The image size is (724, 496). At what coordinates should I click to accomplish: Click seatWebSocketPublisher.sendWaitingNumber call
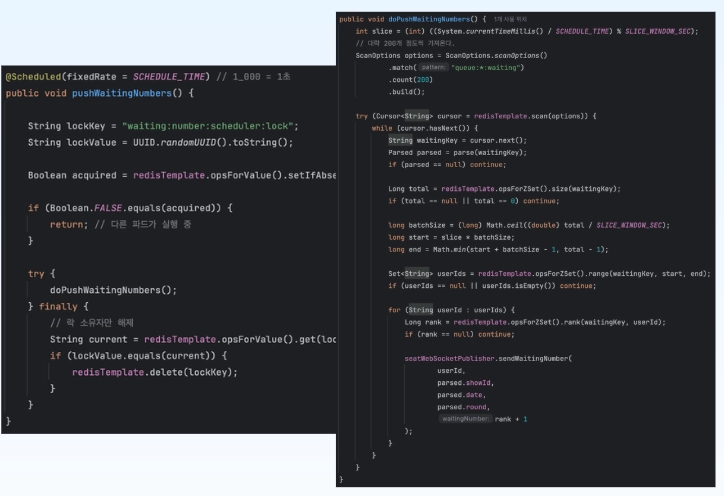click(488, 358)
